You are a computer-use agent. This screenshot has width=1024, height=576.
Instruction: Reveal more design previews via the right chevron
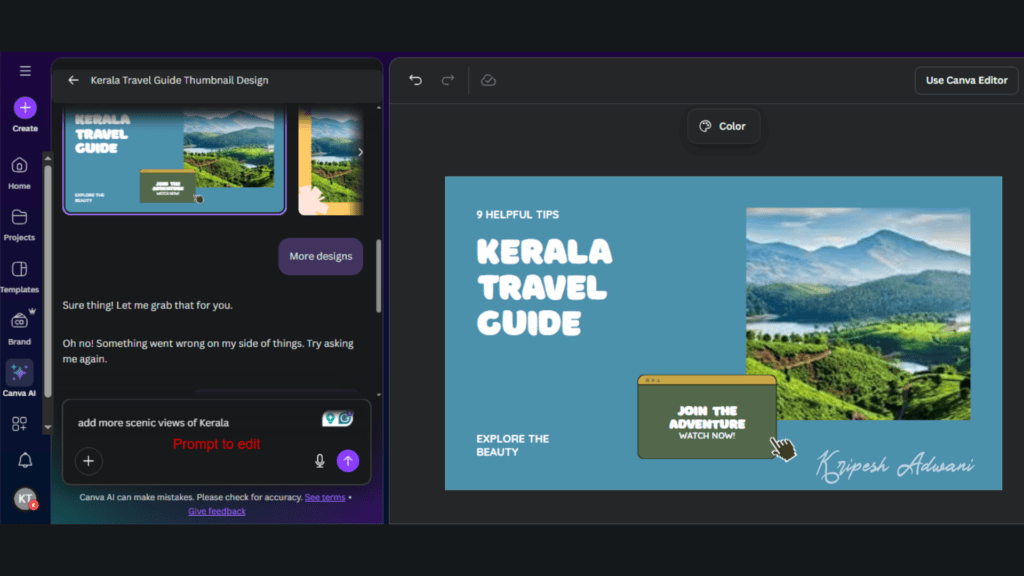pyautogui.click(x=361, y=152)
